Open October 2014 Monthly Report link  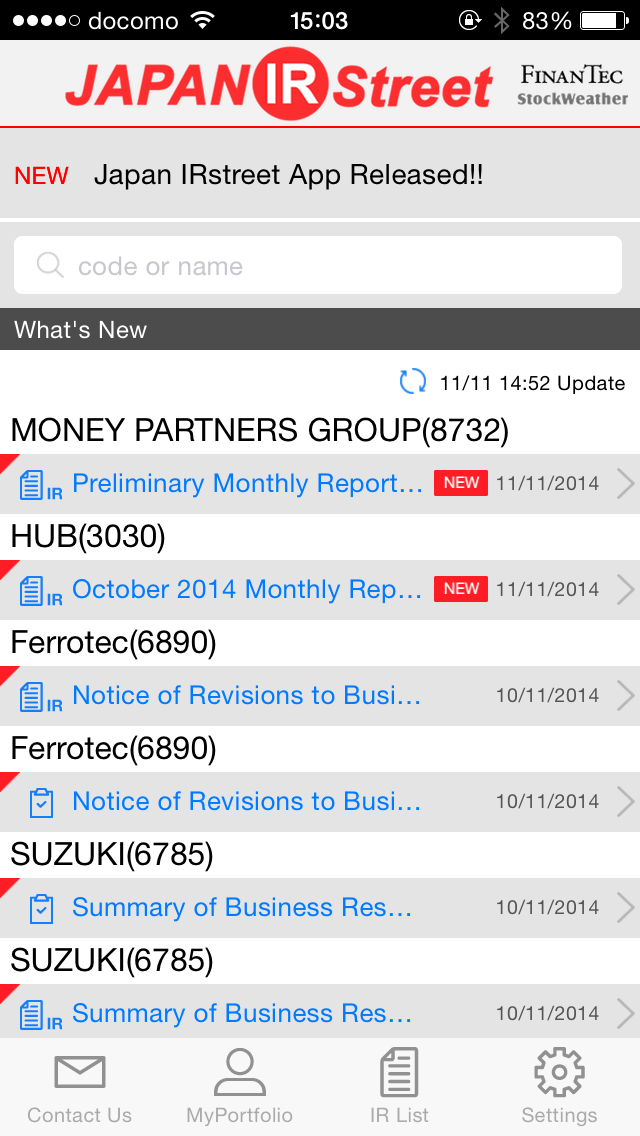[247, 589]
